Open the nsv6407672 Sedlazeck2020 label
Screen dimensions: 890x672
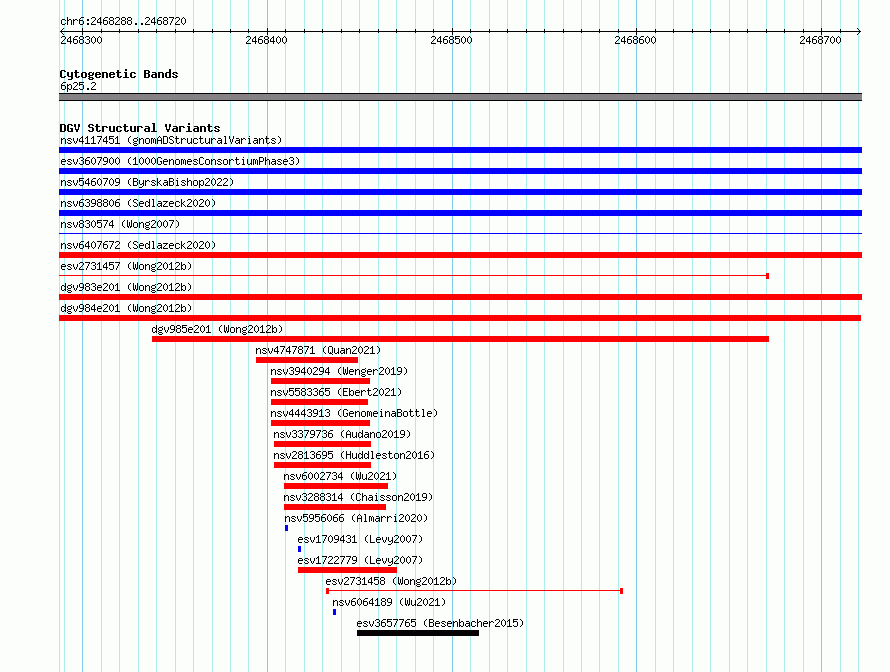click(x=138, y=245)
